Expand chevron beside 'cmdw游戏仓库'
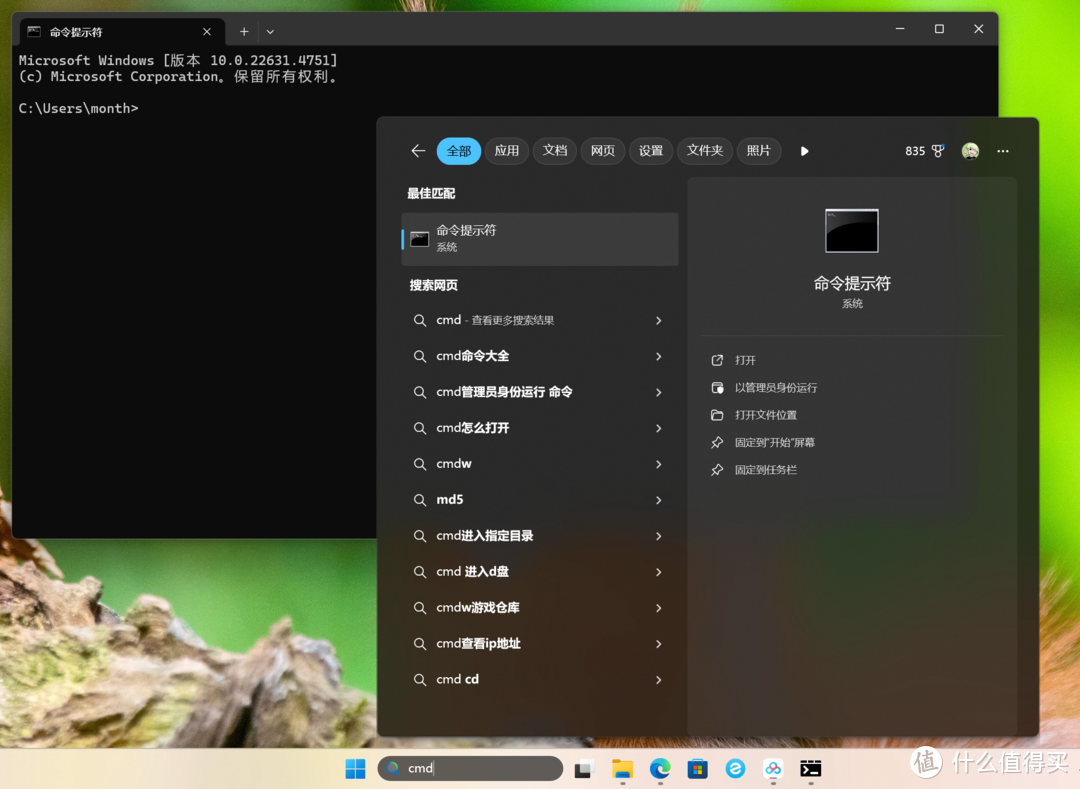Screen dimensions: 1080x789 coord(658,607)
